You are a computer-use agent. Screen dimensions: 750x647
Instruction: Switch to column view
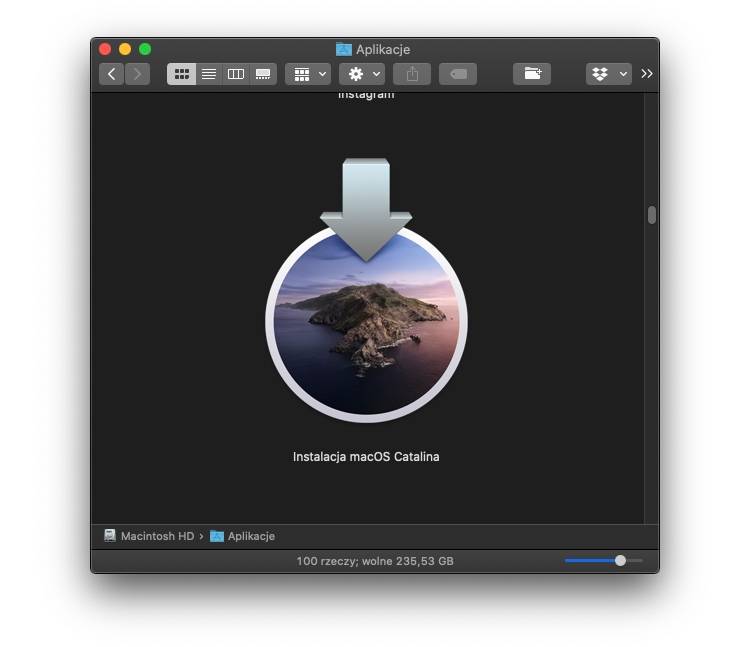point(236,74)
